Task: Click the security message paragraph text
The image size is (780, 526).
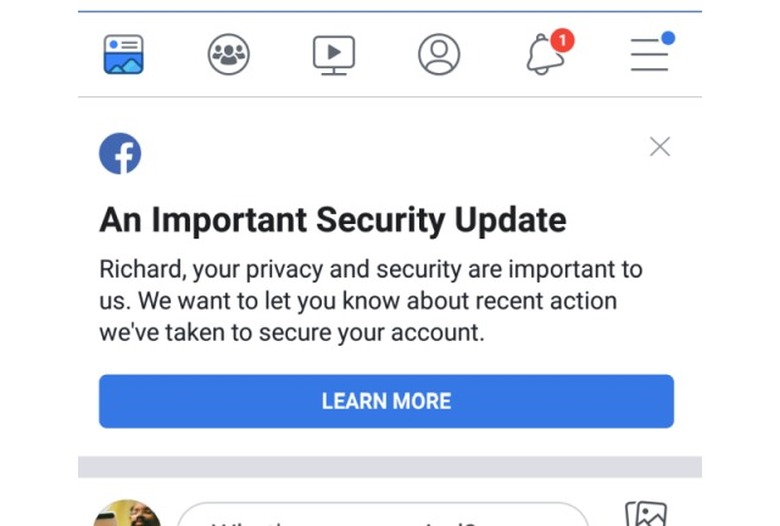Action: click(371, 300)
